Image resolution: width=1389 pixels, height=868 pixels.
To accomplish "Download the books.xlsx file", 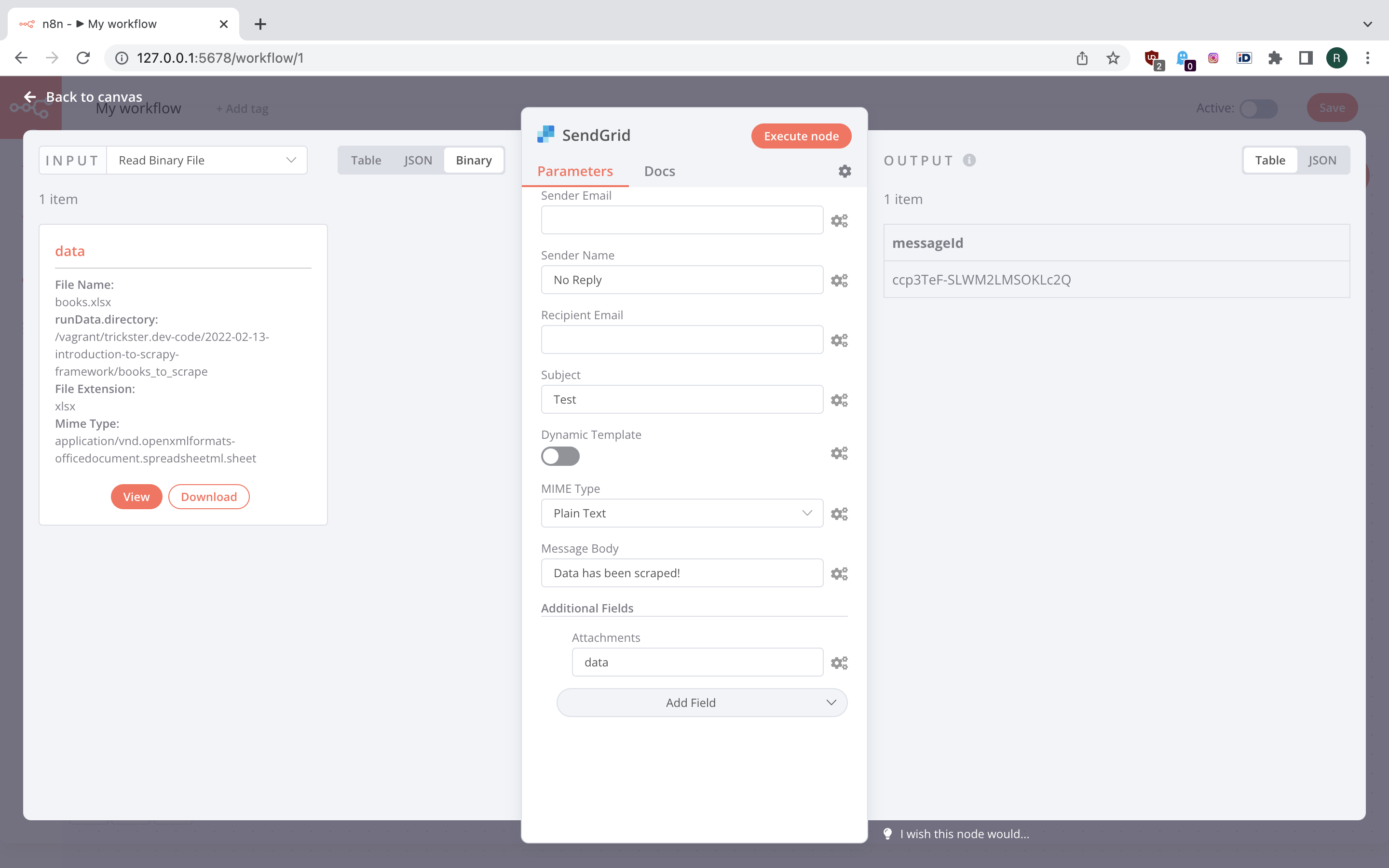I will click(209, 497).
